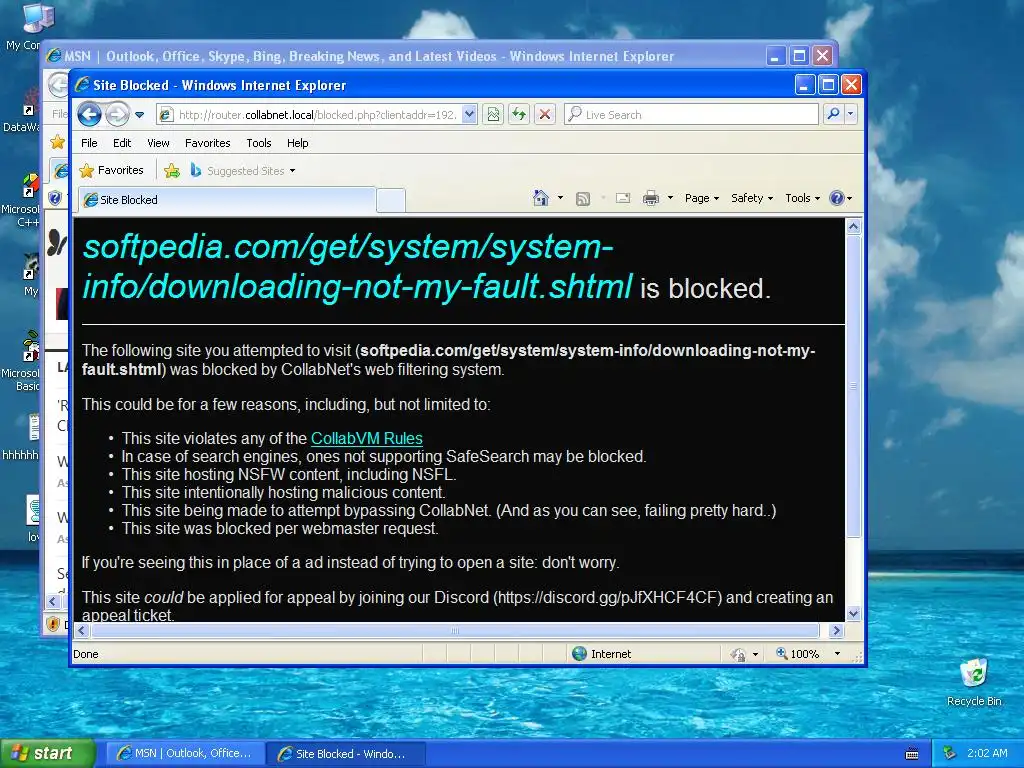Click the Back navigation arrow in Site Blocked window
Screen dimensions: 1024x768
pyautogui.click(x=89, y=114)
